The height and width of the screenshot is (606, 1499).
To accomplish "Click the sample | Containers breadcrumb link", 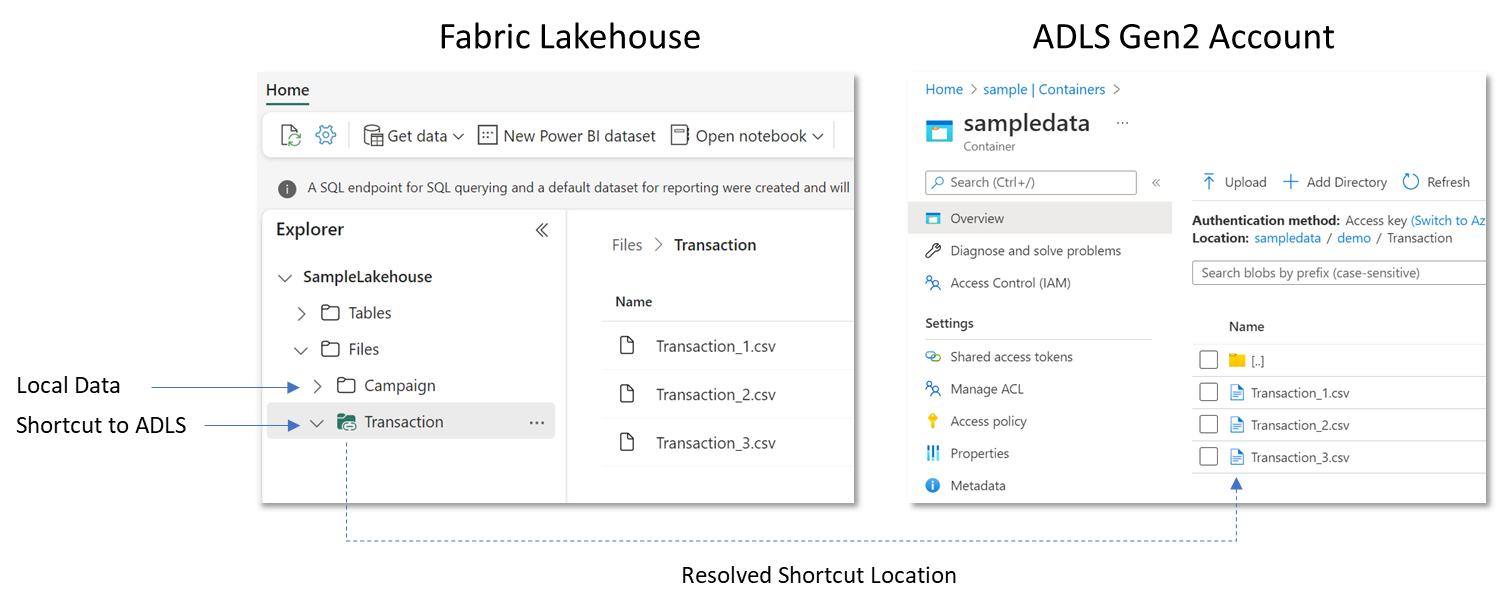I will click(x=1044, y=89).
